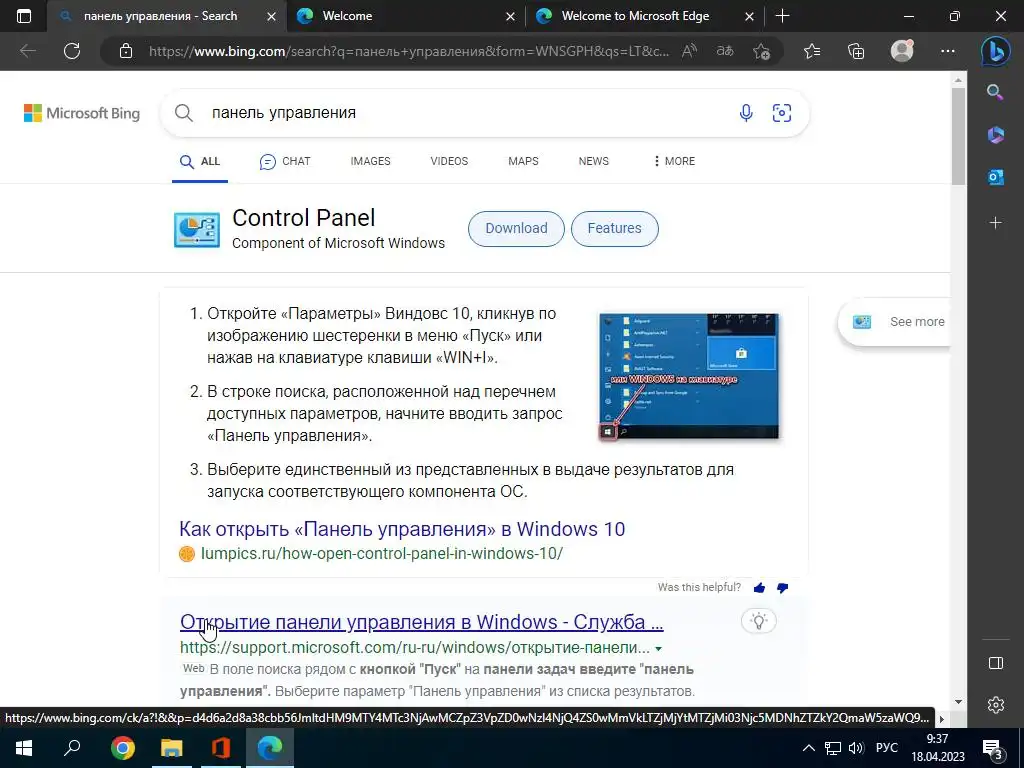Screen dimensions: 1024x768
Task: Select the ALL results tab
Action: 200,161
